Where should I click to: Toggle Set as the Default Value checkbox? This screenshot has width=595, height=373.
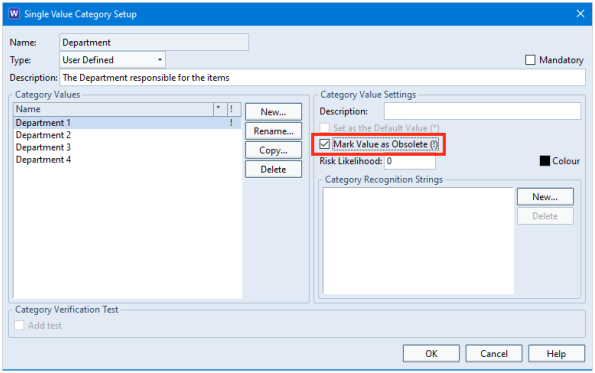click(x=324, y=128)
